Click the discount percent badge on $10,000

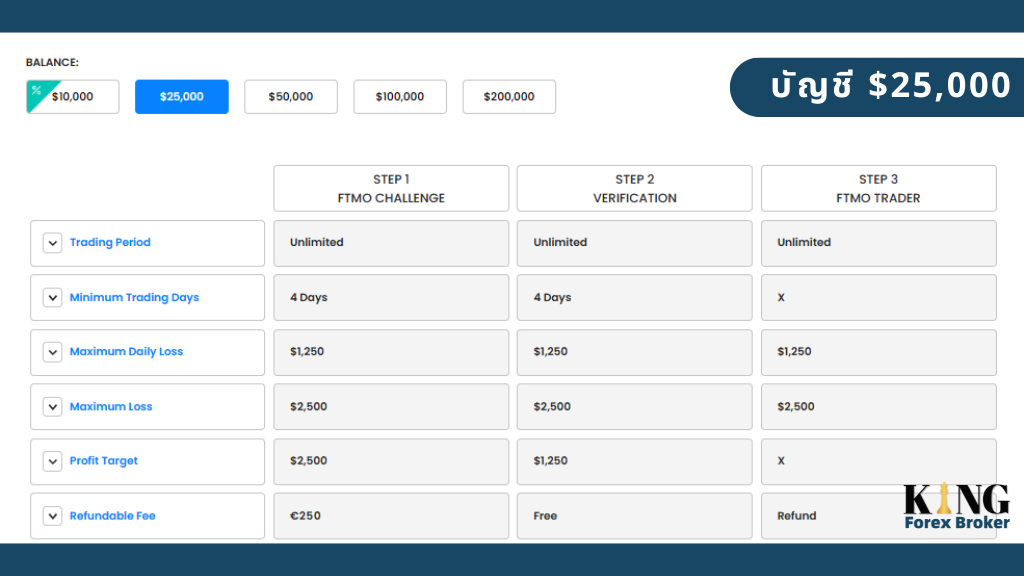(38, 91)
